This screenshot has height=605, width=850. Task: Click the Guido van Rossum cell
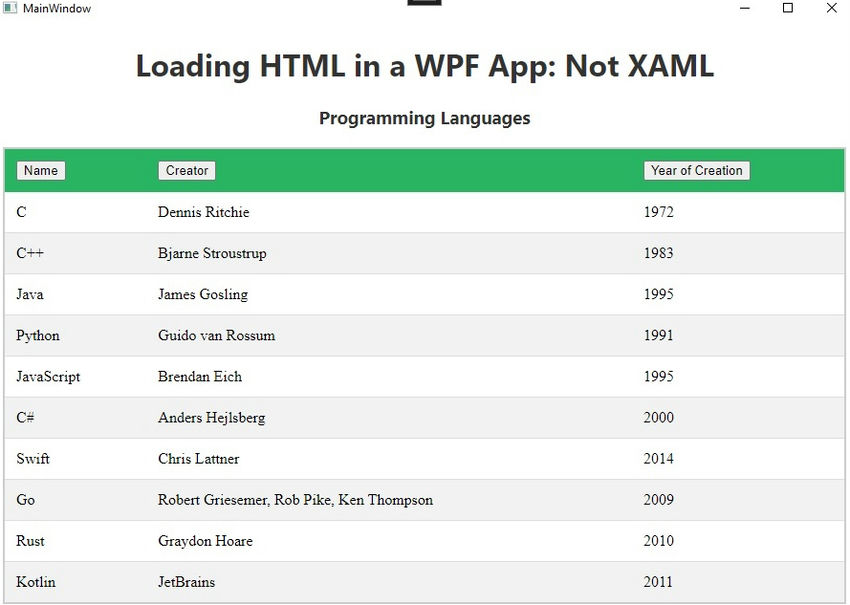point(216,335)
